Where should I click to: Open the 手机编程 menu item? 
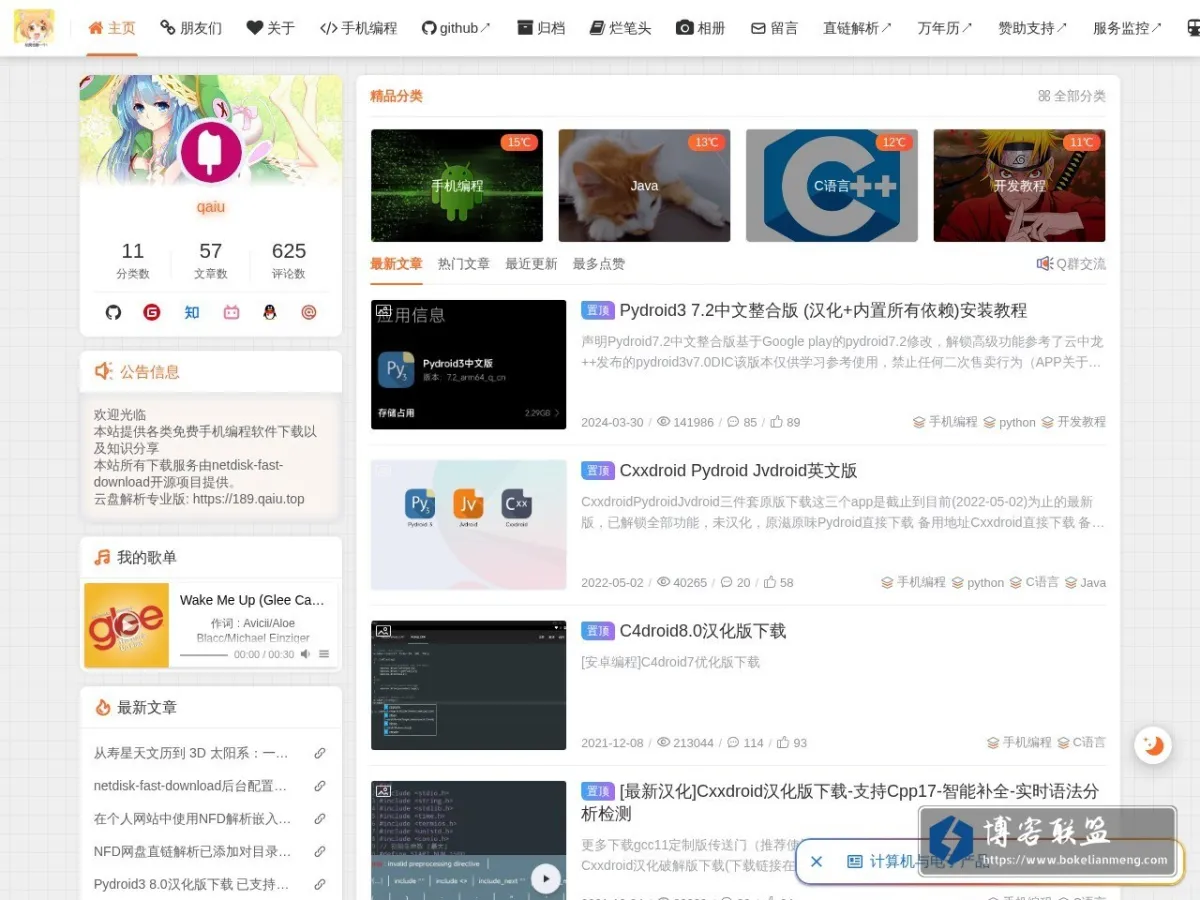[x=358, y=28]
